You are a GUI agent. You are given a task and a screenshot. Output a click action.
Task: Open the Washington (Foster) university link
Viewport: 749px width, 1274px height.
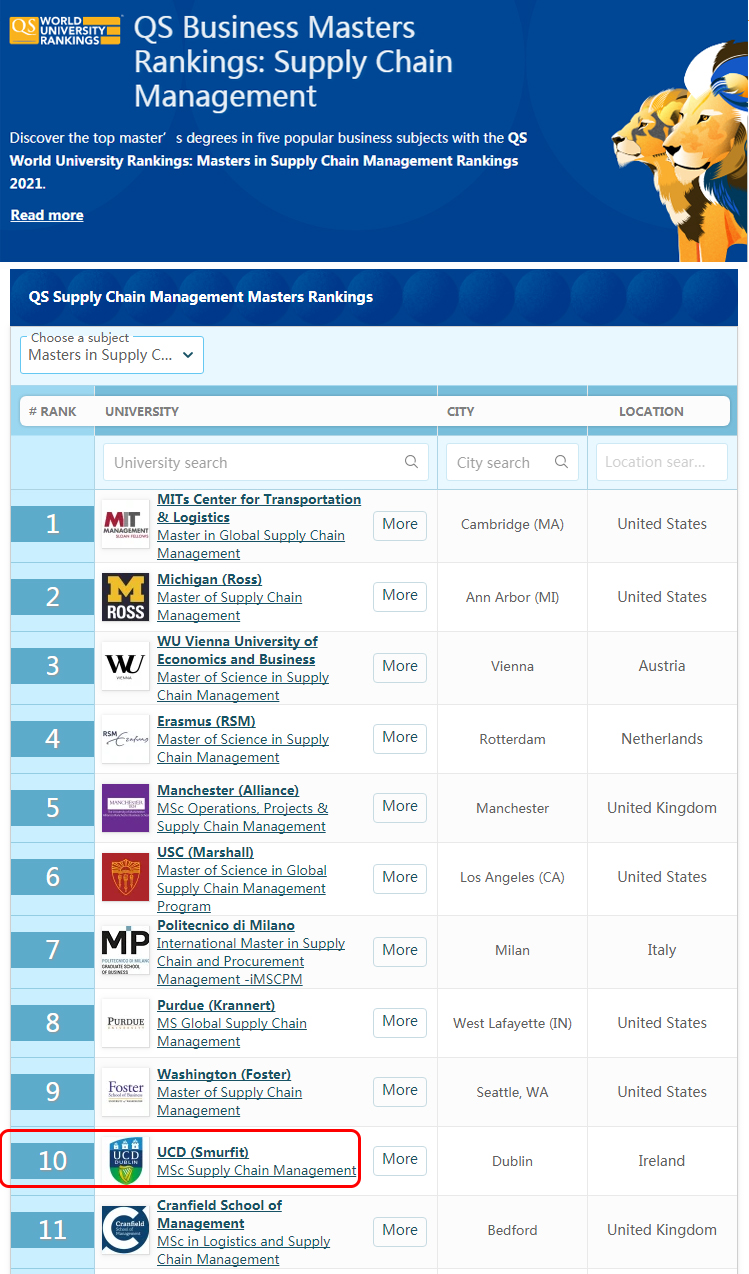[x=224, y=1074]
